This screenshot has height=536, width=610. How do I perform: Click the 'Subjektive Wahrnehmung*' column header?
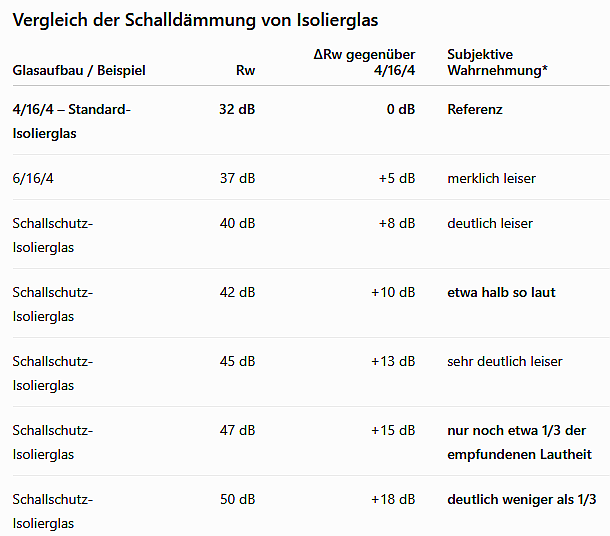click(x=497, y=62)
